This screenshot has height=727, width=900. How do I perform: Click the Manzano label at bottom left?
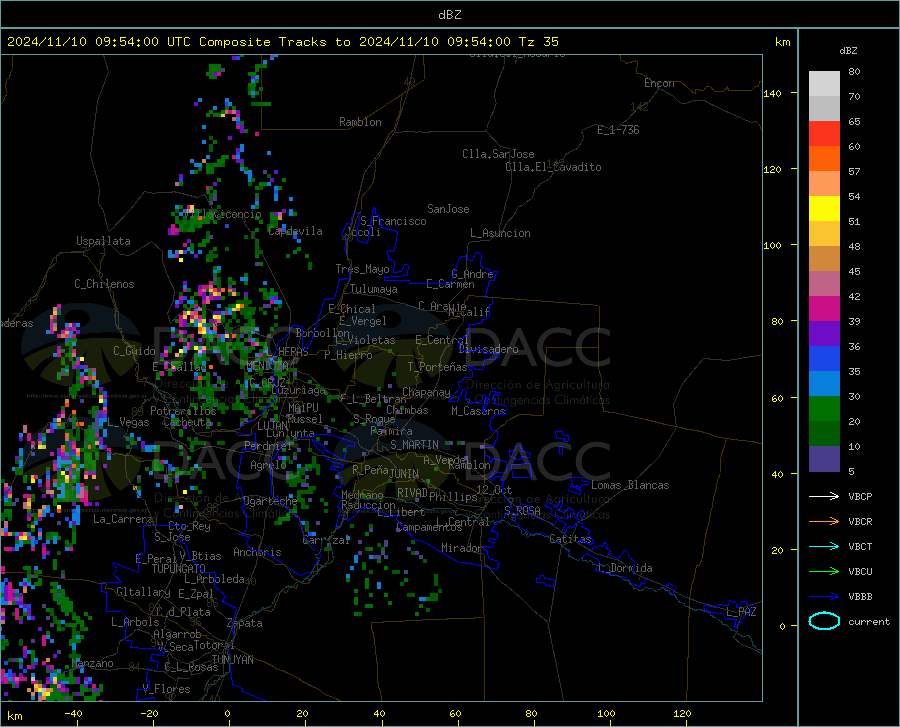(94, 663)
